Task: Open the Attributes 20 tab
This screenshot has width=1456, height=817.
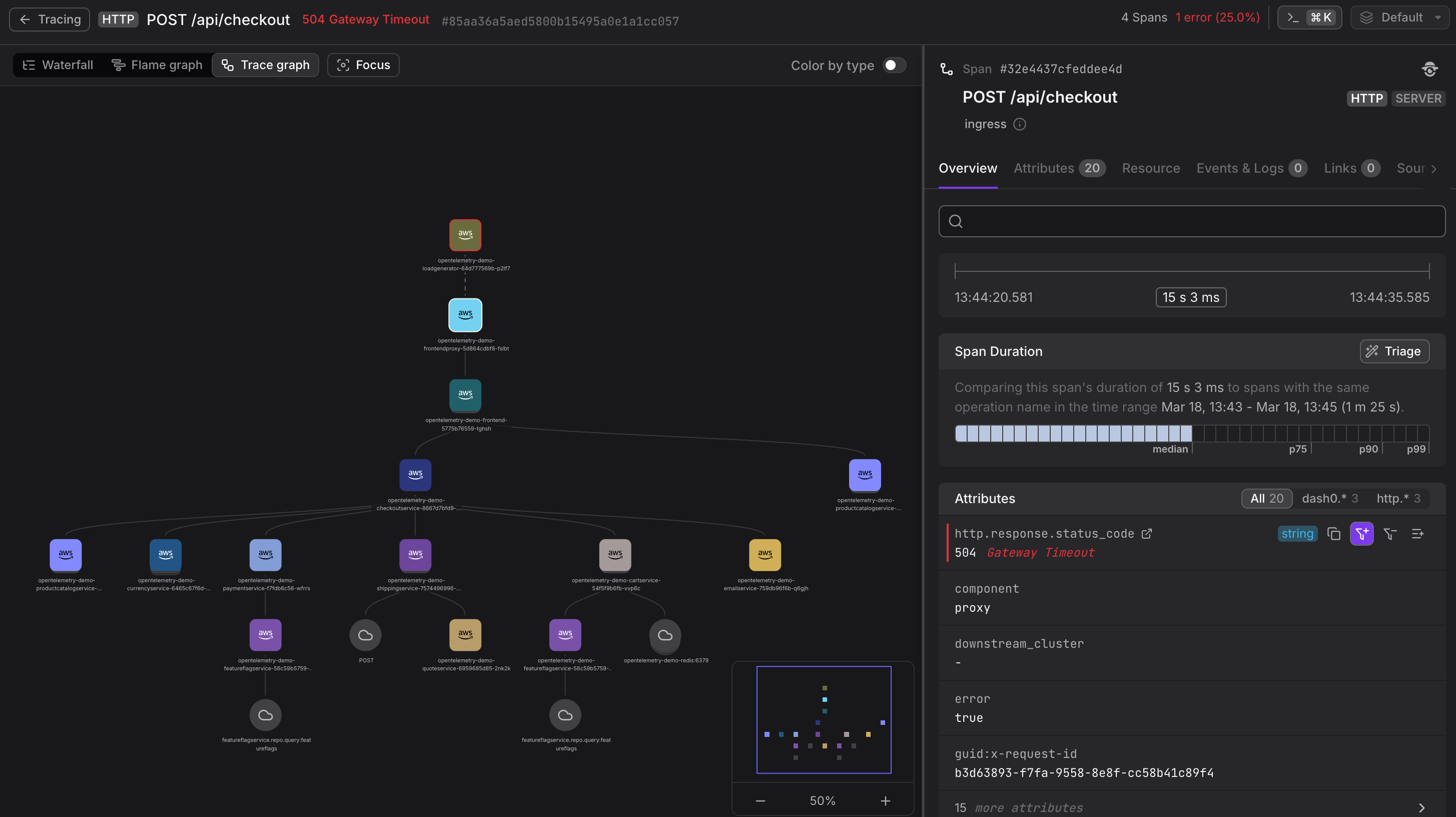Action: click(x=1059, y=168)
